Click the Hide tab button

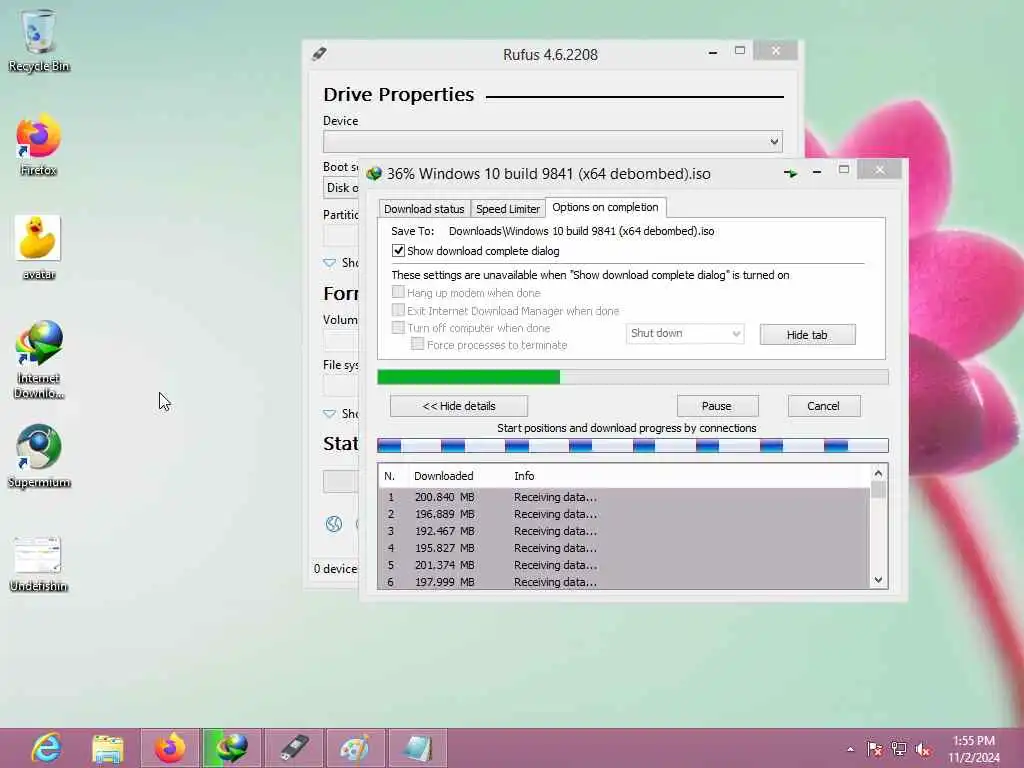click(x=807, y=334)
